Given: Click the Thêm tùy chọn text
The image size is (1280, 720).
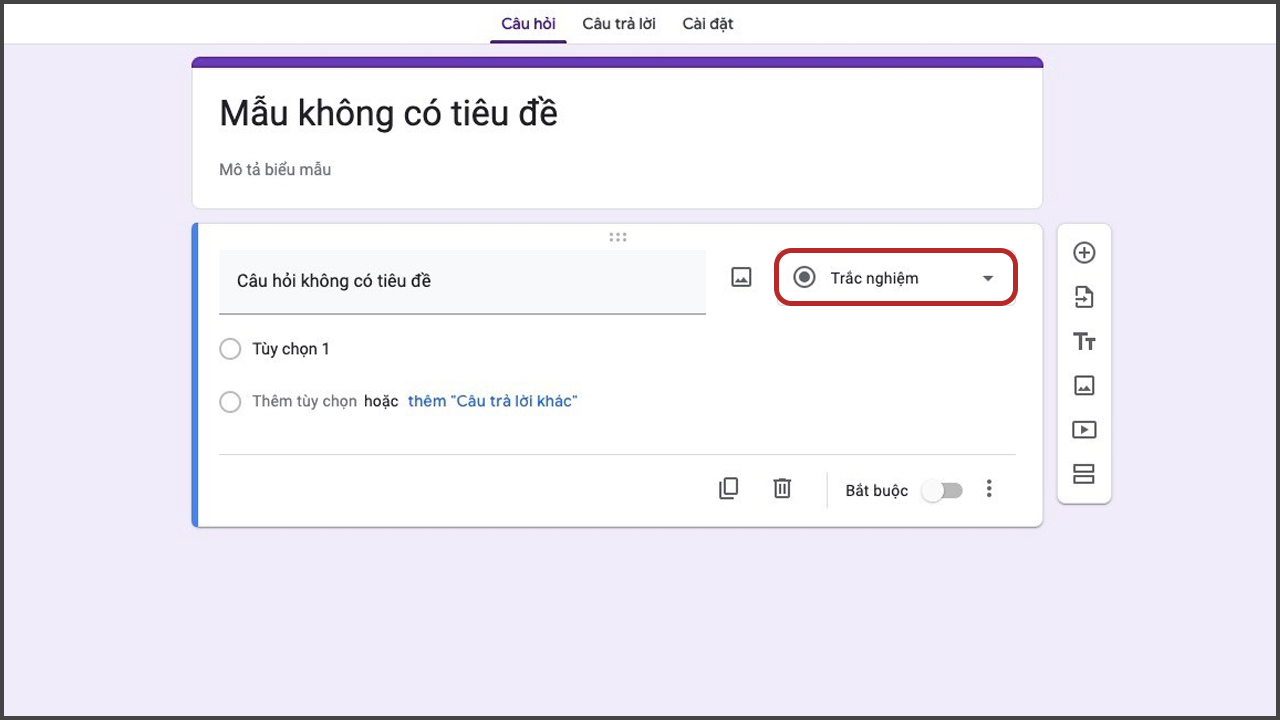Looking at the screenshot, I should click(304, 401).
